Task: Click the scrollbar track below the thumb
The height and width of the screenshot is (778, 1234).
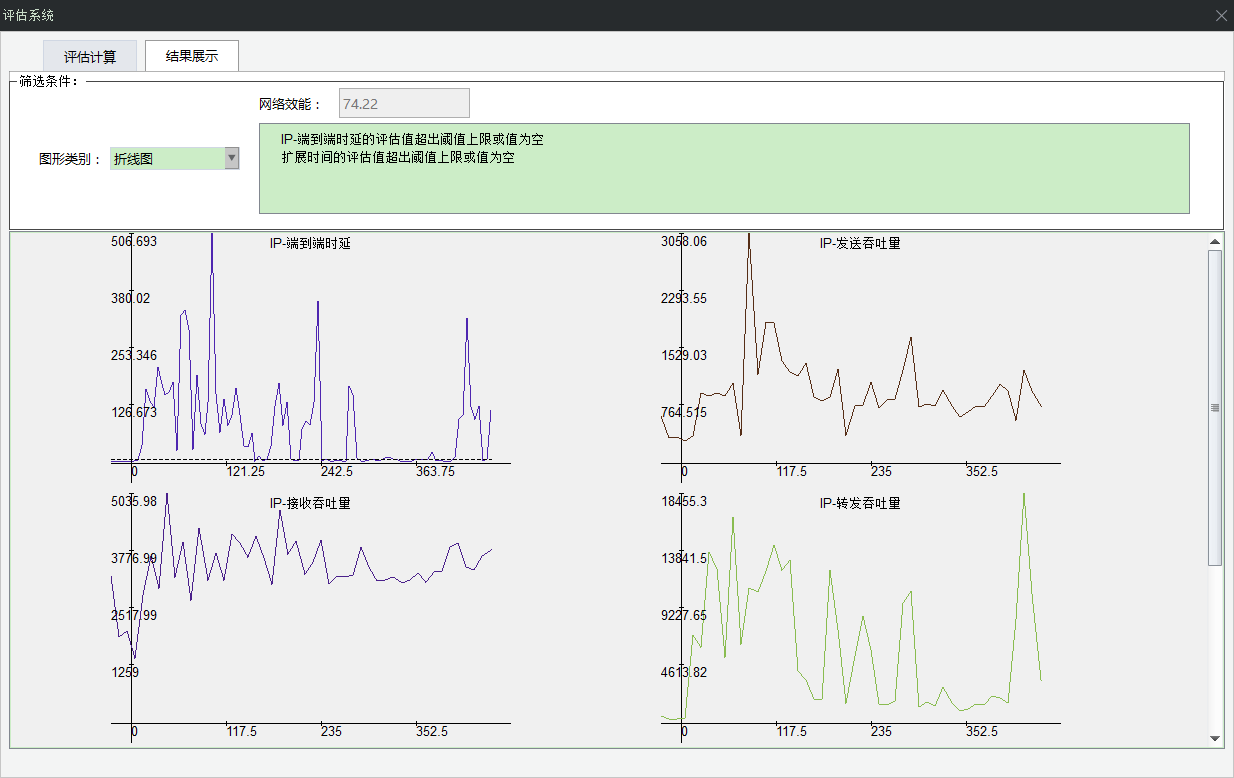Action: (x=1215, y=650)
